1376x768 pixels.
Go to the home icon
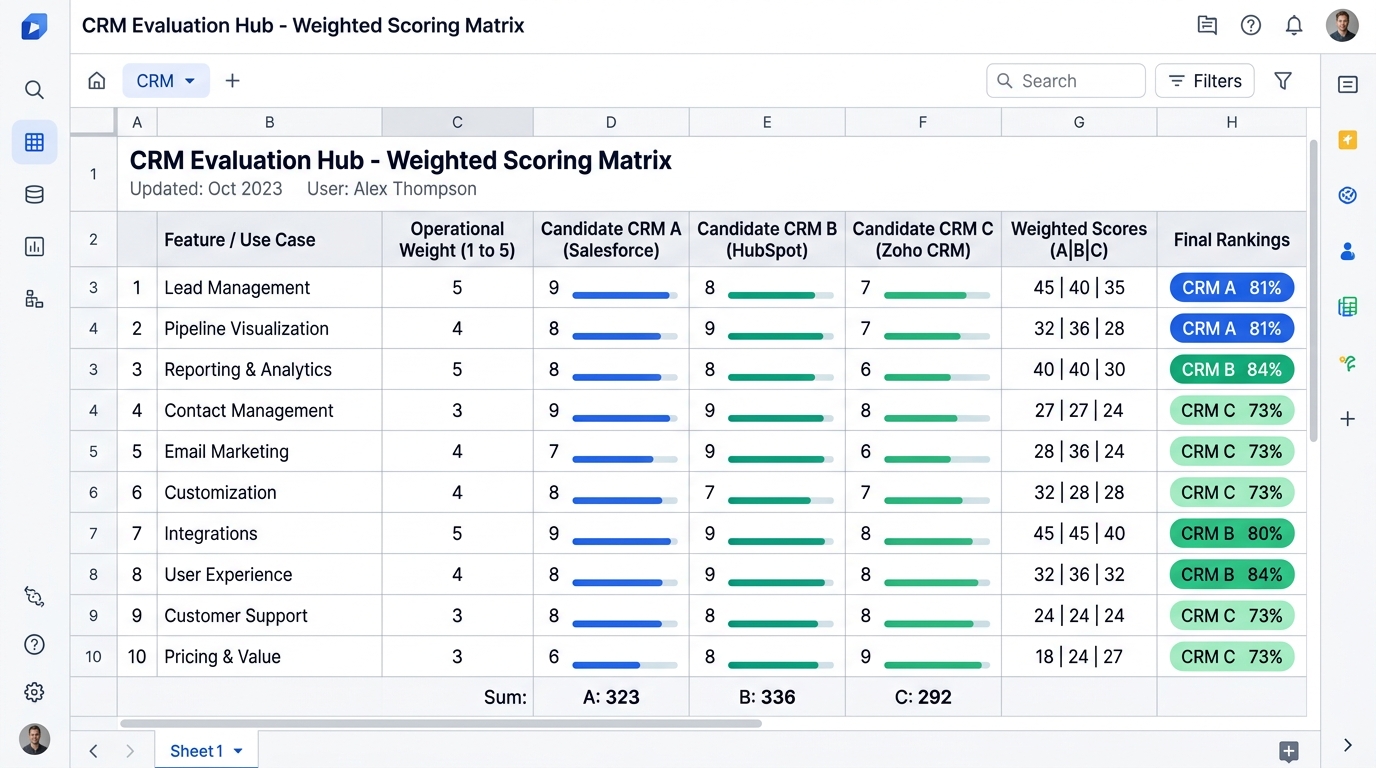coord(97,81)
